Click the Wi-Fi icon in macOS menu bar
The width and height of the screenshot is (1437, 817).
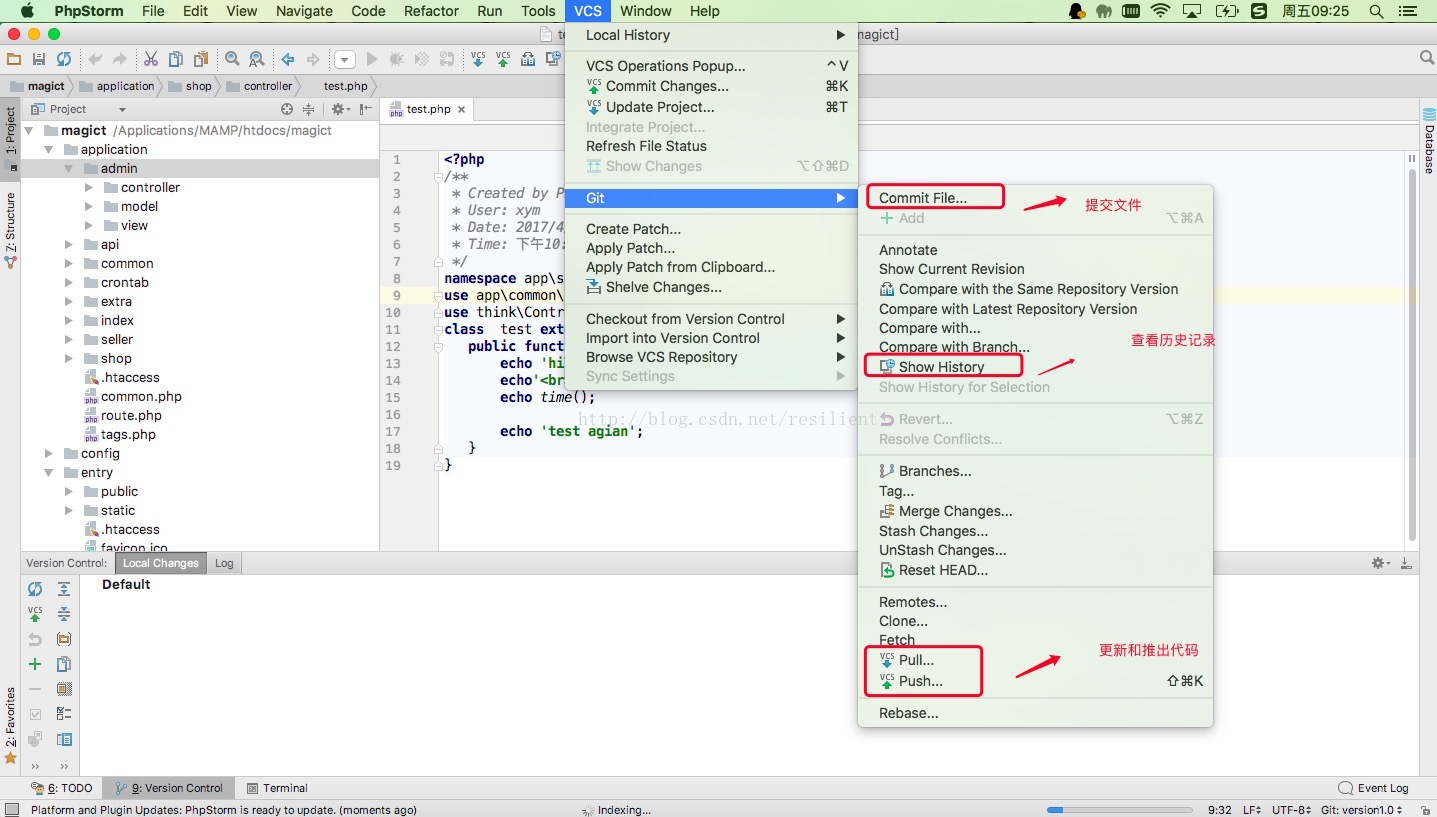(x=1160, y=11)
